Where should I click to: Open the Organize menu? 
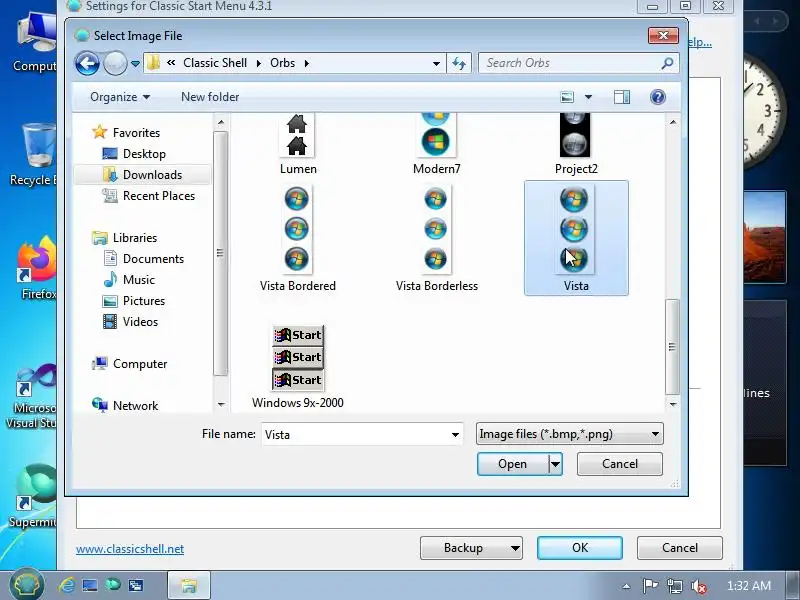point(120,97)
